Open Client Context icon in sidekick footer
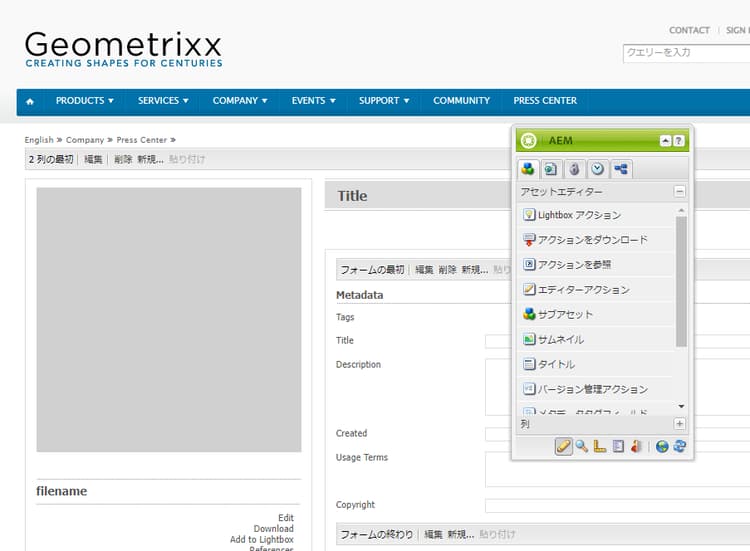The image size is (750, 551). (636, 446)
